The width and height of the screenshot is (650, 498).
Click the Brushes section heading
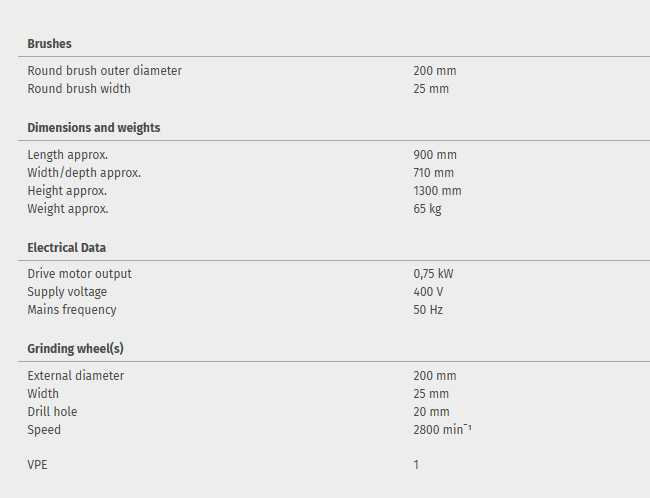[x=49, y=44]
